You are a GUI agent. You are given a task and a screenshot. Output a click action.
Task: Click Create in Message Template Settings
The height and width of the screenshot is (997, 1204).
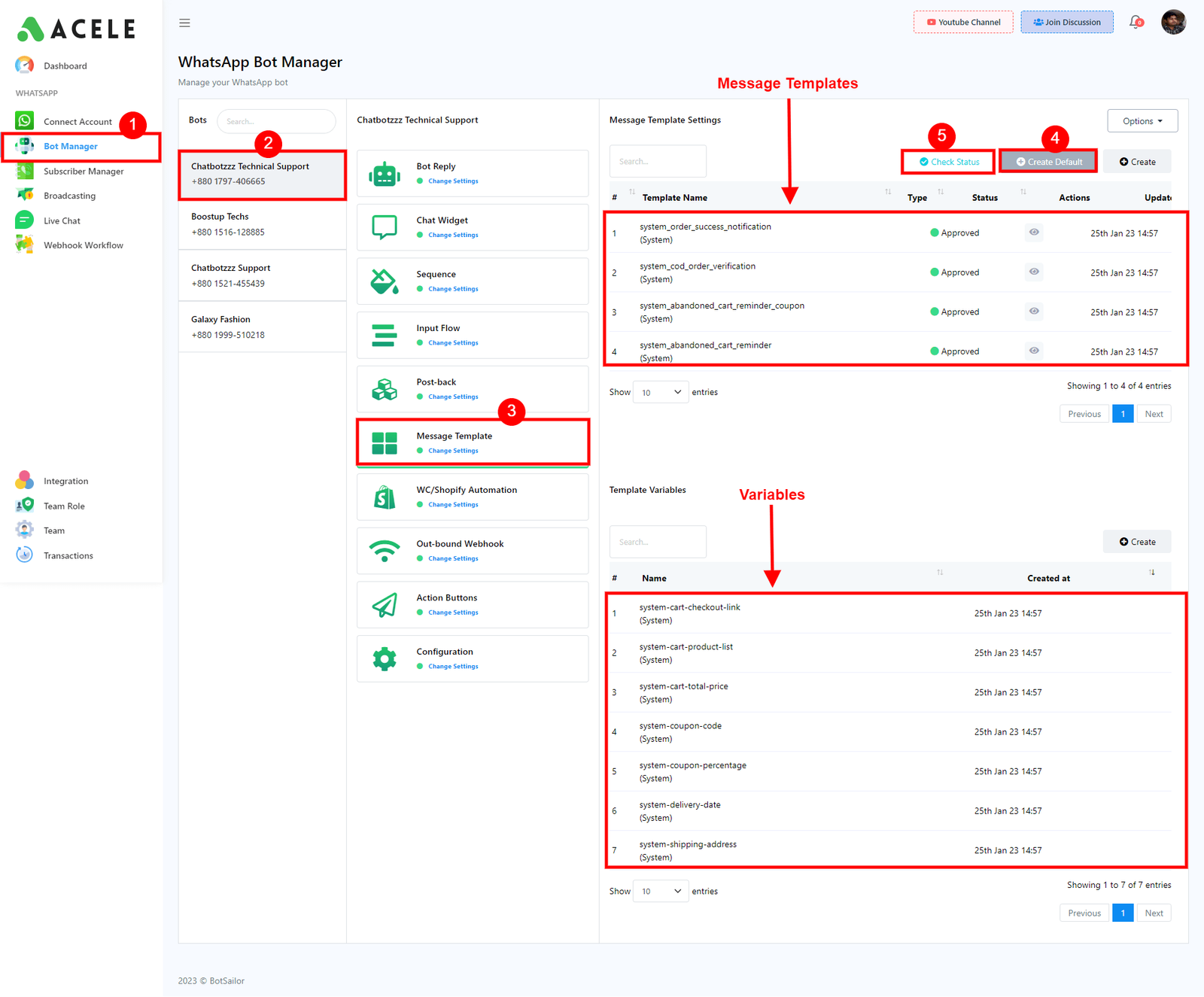(x=1137, y=162)
